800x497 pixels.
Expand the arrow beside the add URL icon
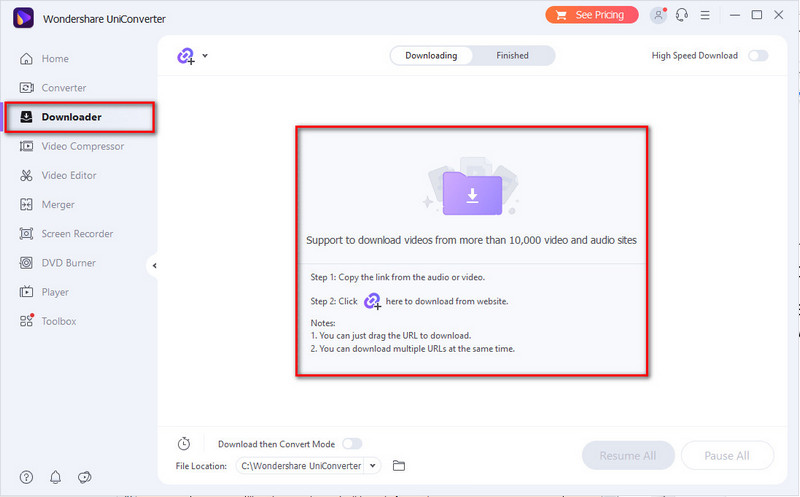pyautogui.click(x=205, y=56)
